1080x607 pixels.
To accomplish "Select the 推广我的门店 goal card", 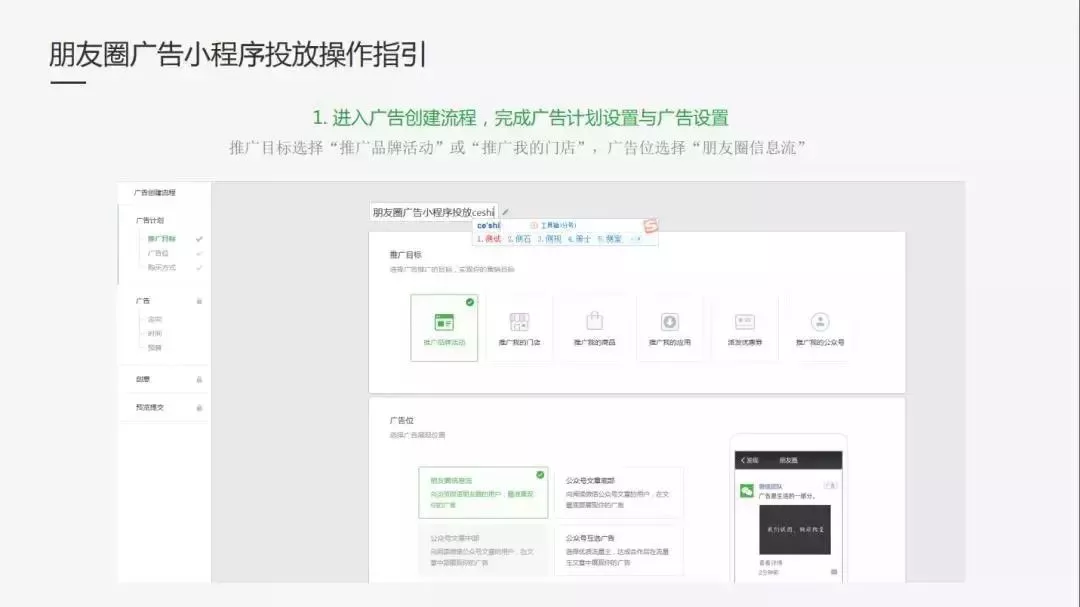I will (519, 328).
